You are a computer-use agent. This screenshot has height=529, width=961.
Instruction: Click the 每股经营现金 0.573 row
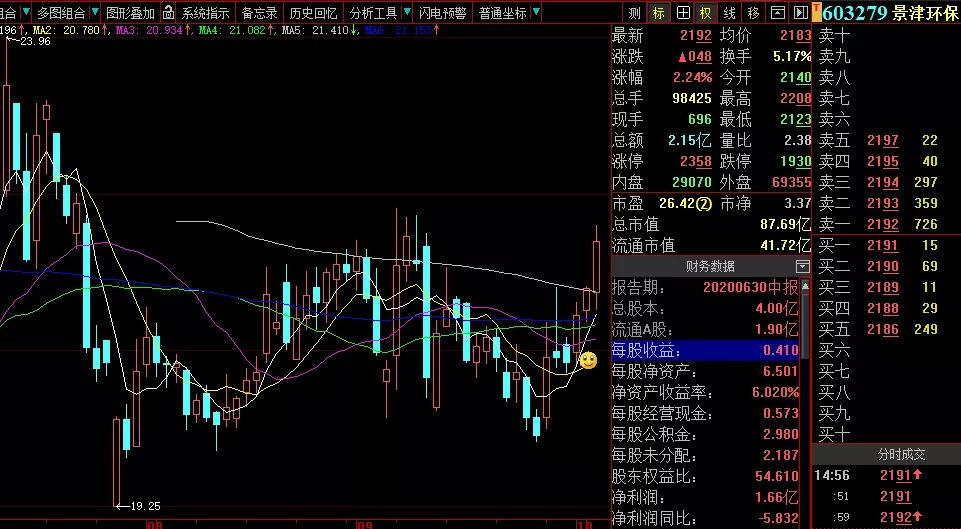(x=705, y=413)
